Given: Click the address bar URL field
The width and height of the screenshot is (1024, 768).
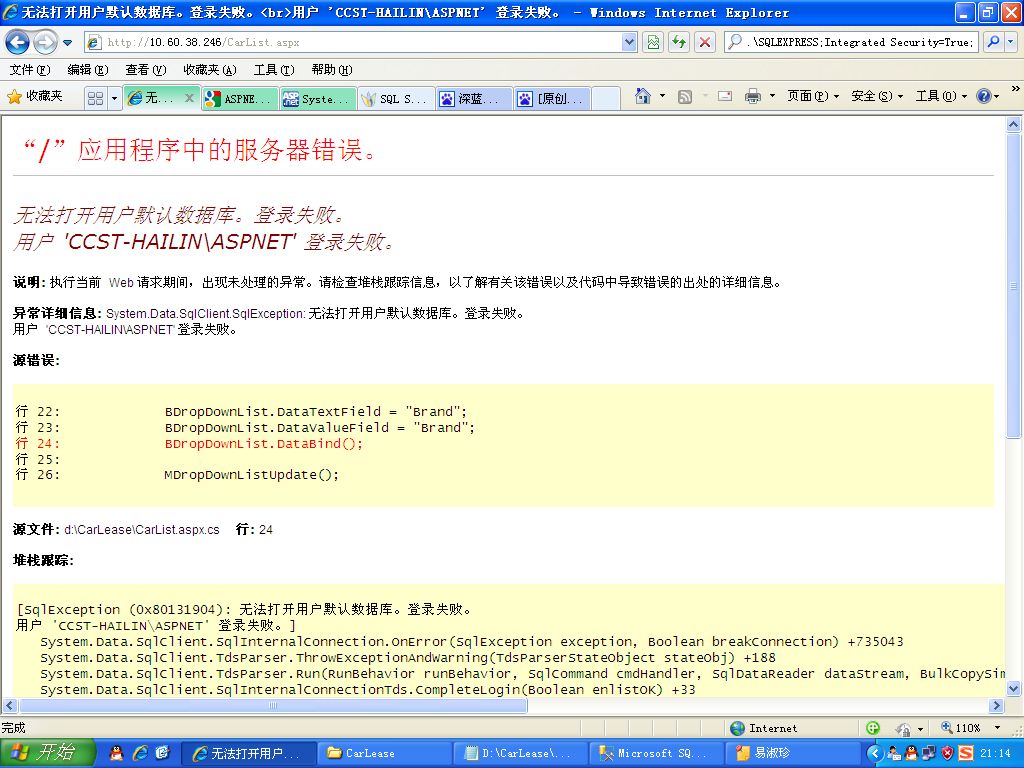Looking at the screenshot, I should click(x=353, y=42).
